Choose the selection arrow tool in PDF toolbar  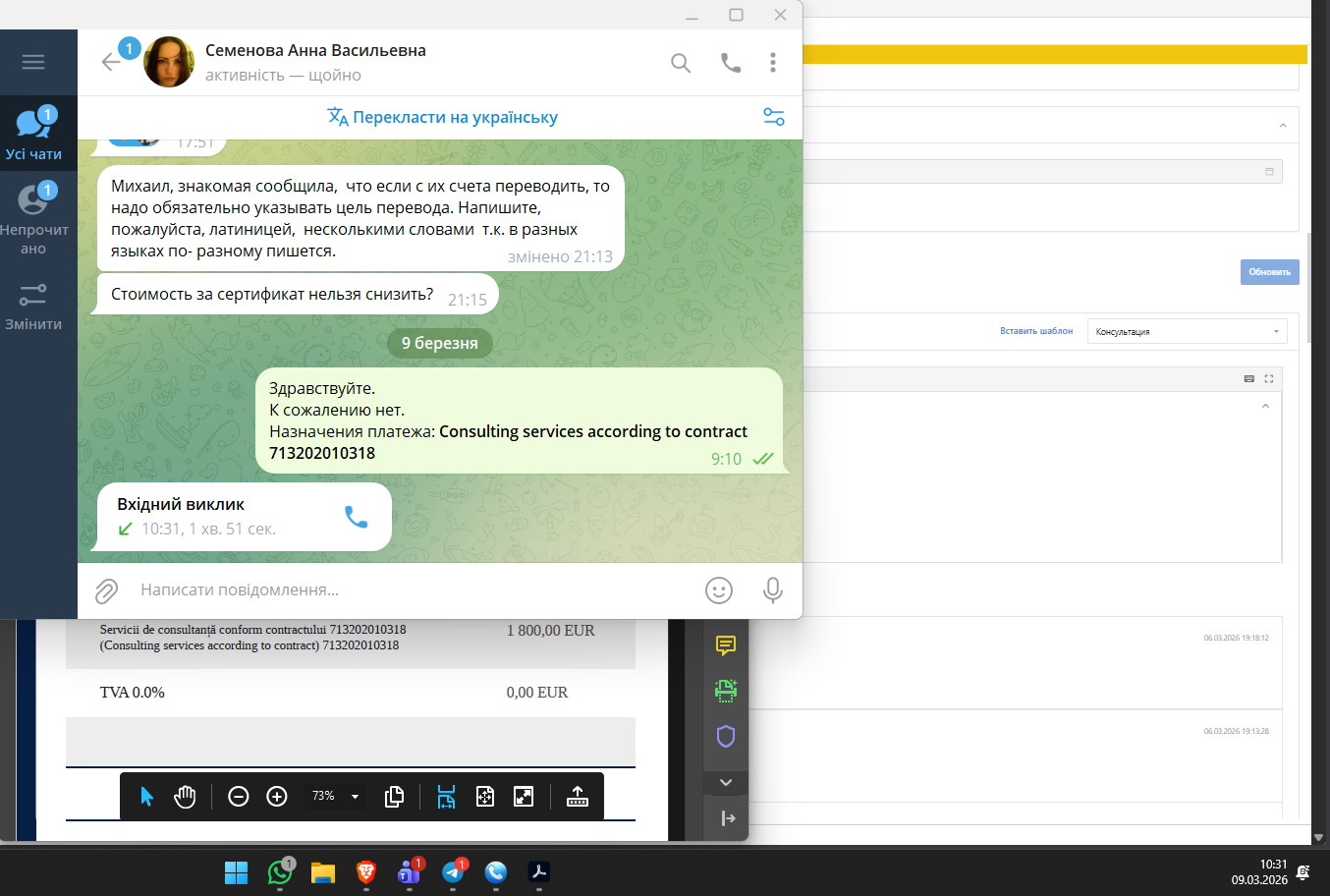pos(146,797)
